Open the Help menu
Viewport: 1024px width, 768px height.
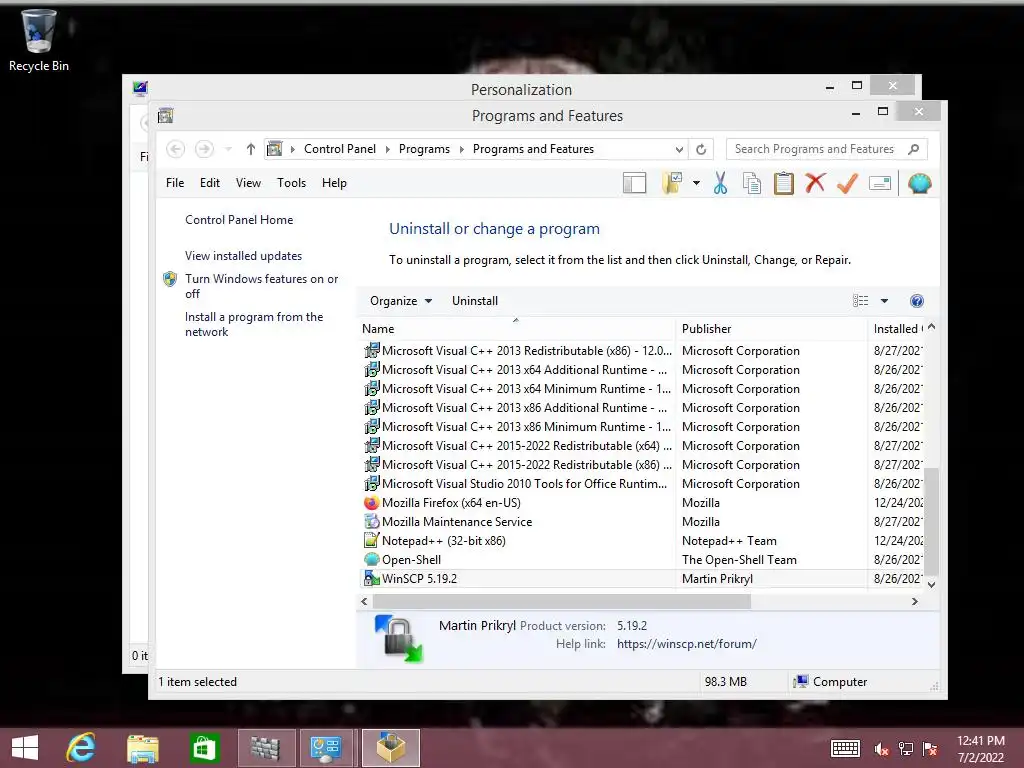coord(334,183)
